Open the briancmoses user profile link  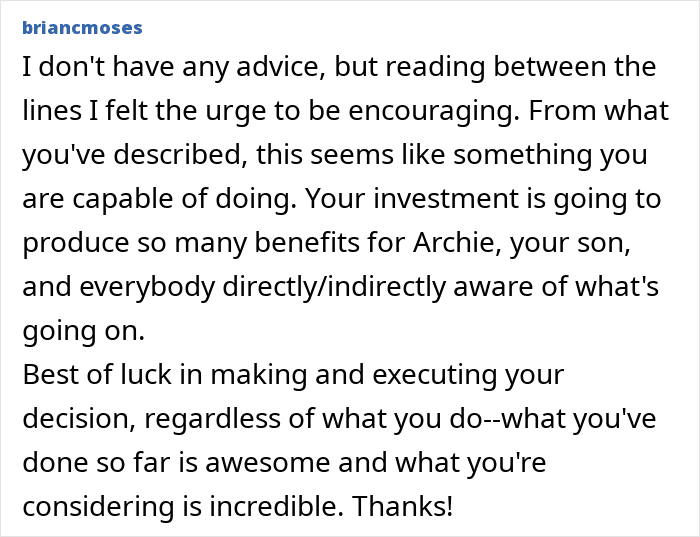(81, 27)
